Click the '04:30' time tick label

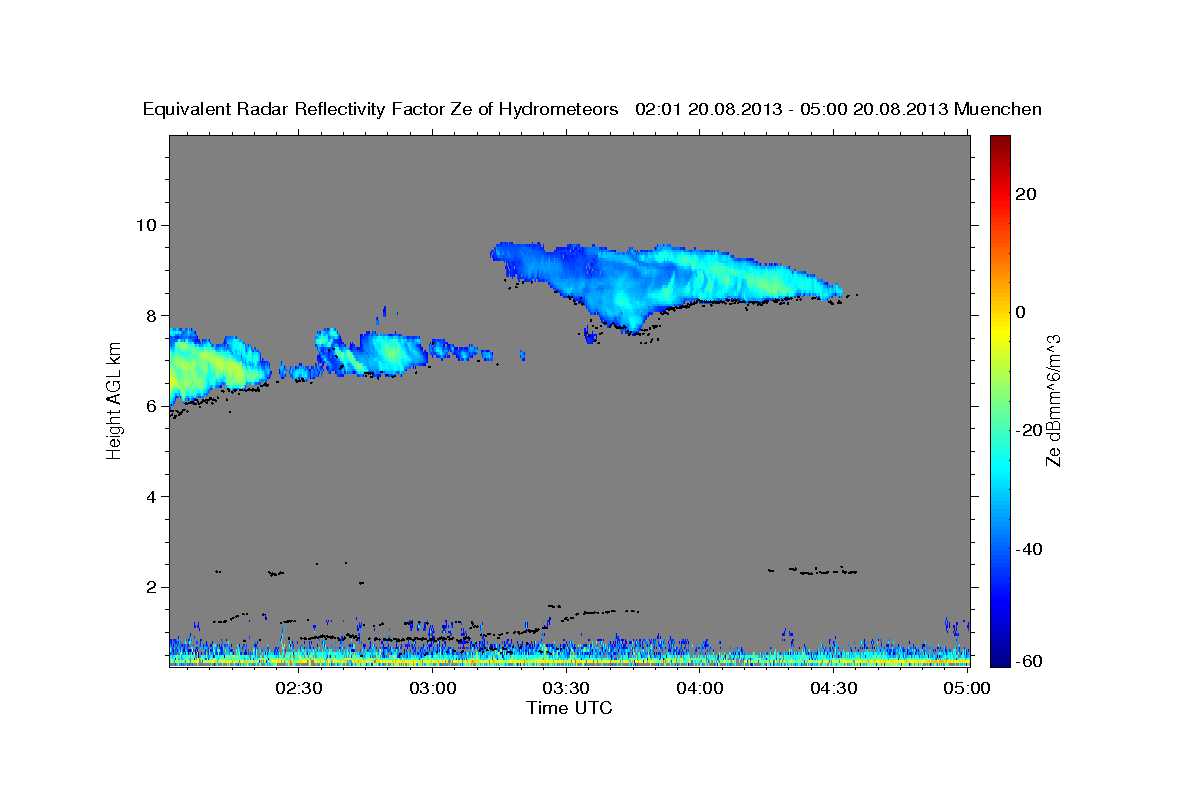coord(834,688)
